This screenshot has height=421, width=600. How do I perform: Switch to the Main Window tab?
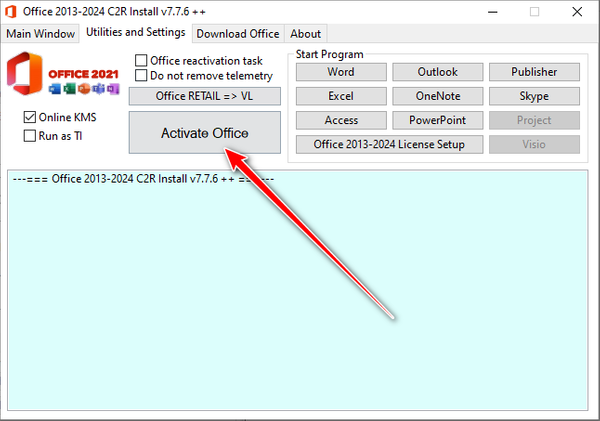point(40,34)
